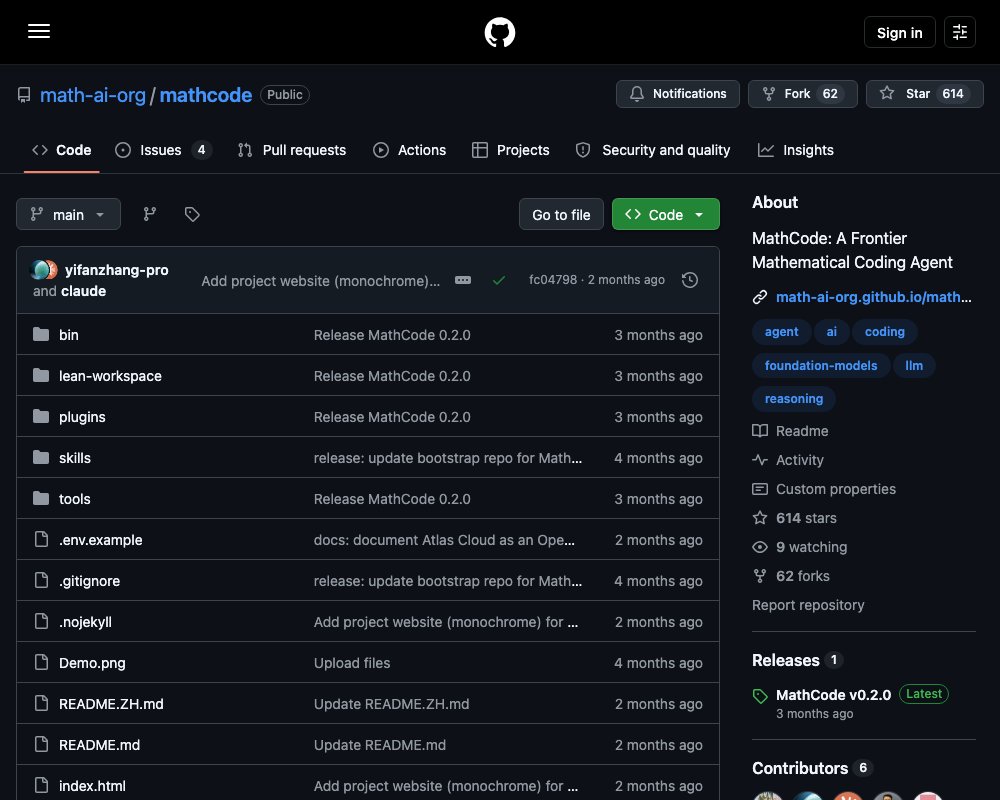Screen dimensions: 1000x800
Task: Click the tools folder icon
Action: (x=41, y=498)
